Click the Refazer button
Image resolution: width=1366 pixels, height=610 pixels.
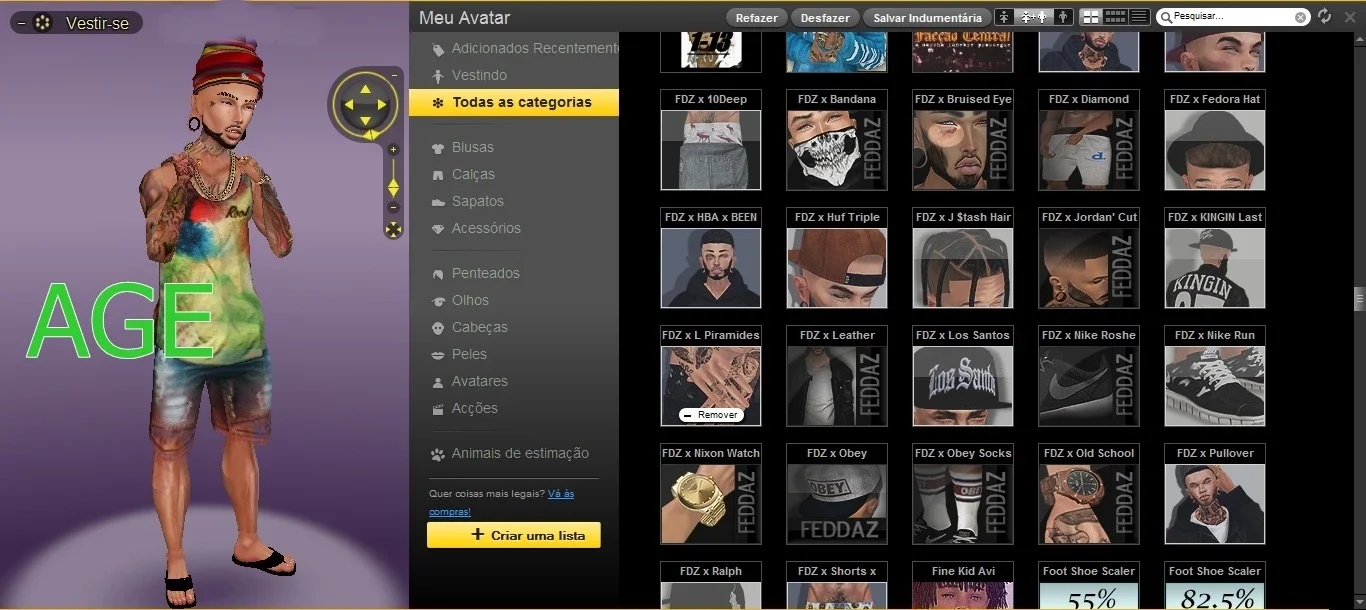pos(757,17)
